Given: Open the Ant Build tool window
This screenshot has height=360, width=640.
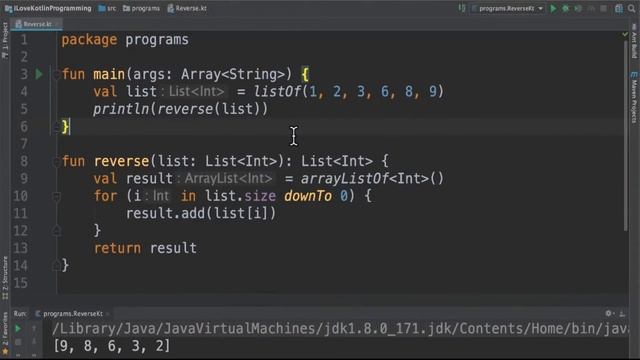Looking at the screenshot, I should [x=634, y=41].
